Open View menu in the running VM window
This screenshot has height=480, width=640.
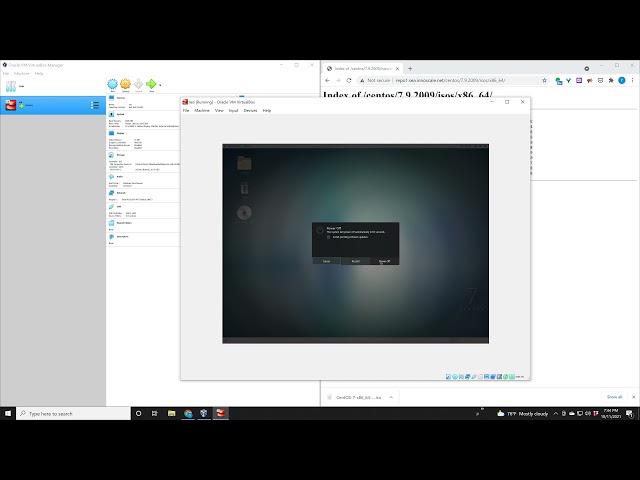pyautogui.click(x=219, y=111)
